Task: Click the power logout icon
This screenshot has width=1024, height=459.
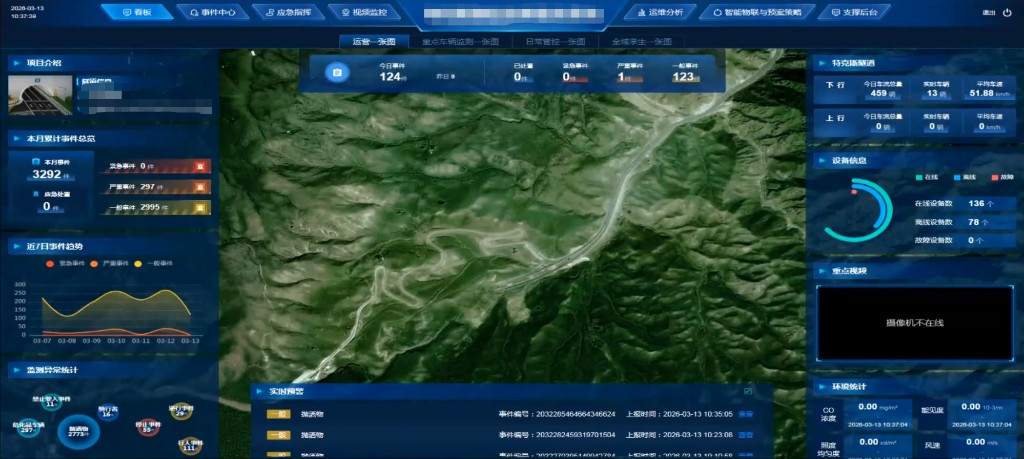Action: pos(1006,12)
